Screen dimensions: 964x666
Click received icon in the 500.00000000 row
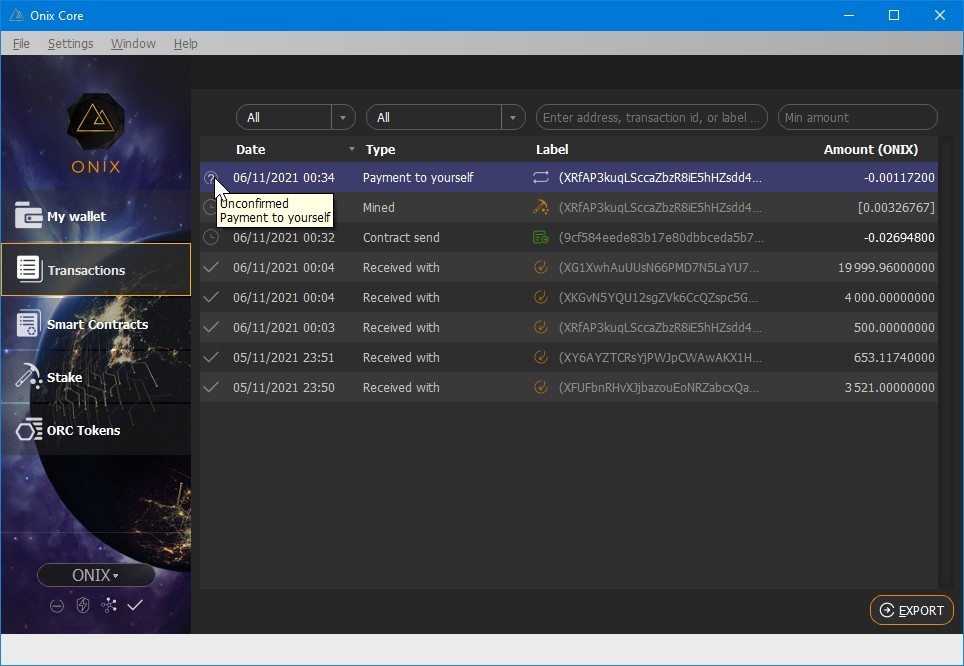point(540,327)
